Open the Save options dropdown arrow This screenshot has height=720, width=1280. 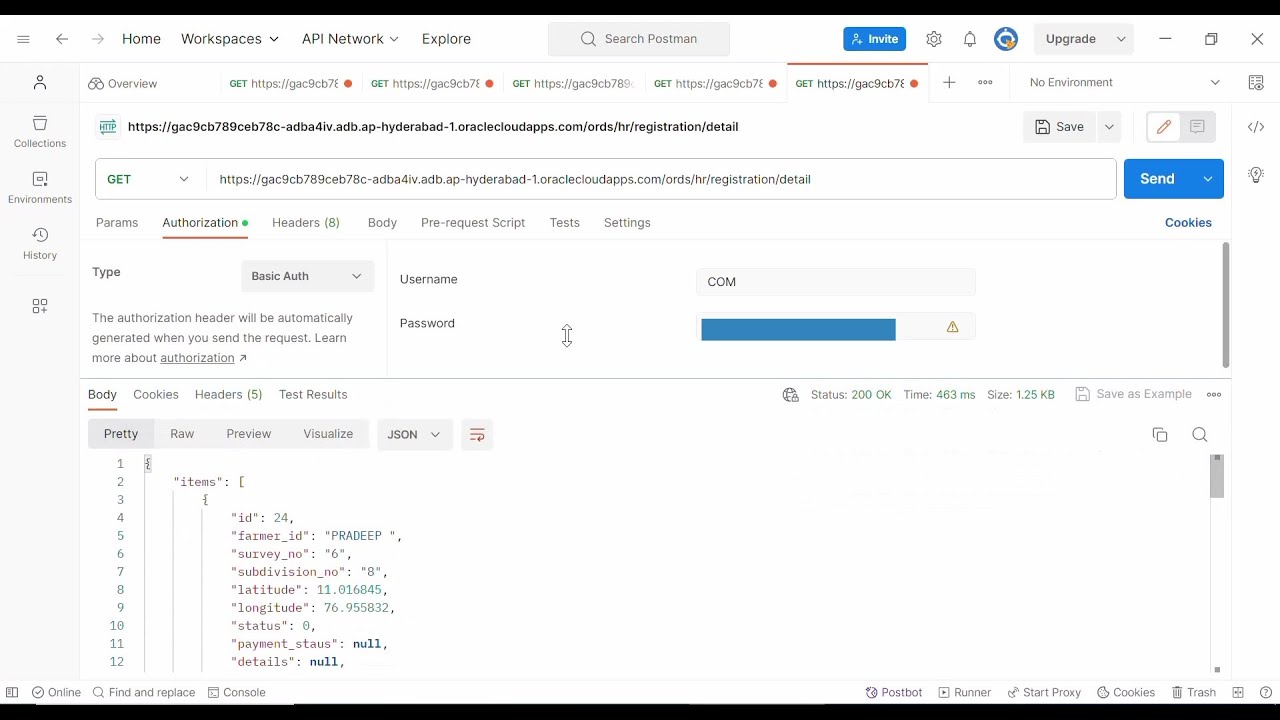click(x=1109, y=127)
